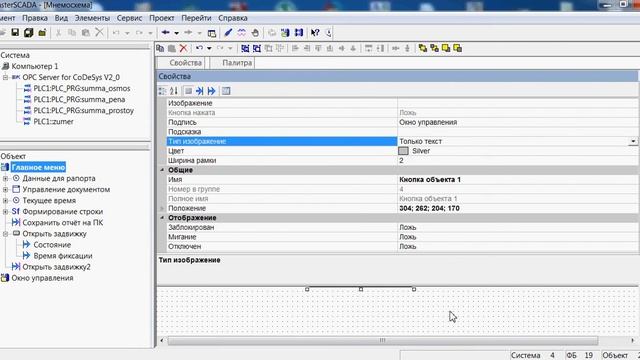The width and height of the screenshot is (640, 360).
Task: Click the Silver color swatch
Action: 403,151
